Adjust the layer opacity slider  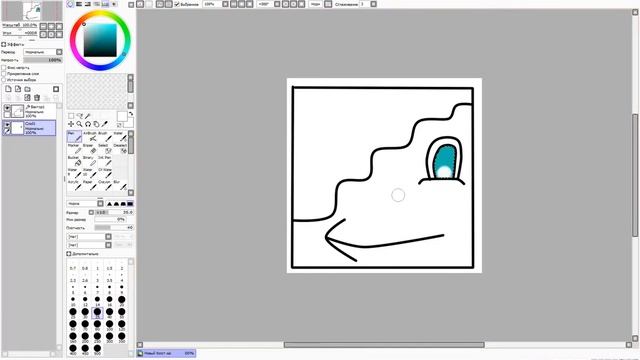(43, 60)
